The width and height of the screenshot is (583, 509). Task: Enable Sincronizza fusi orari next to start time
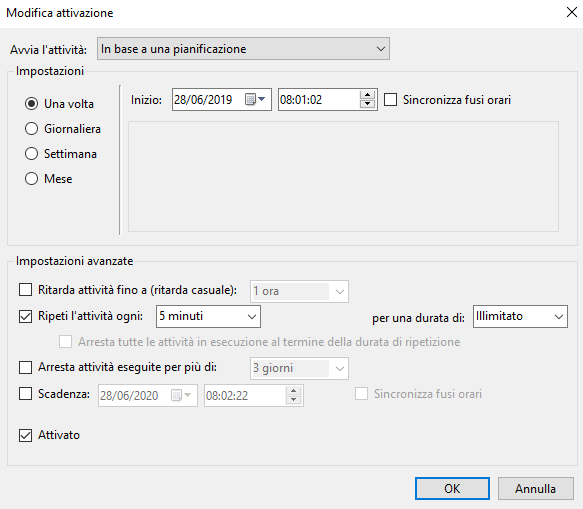click(x=390, y=100)
